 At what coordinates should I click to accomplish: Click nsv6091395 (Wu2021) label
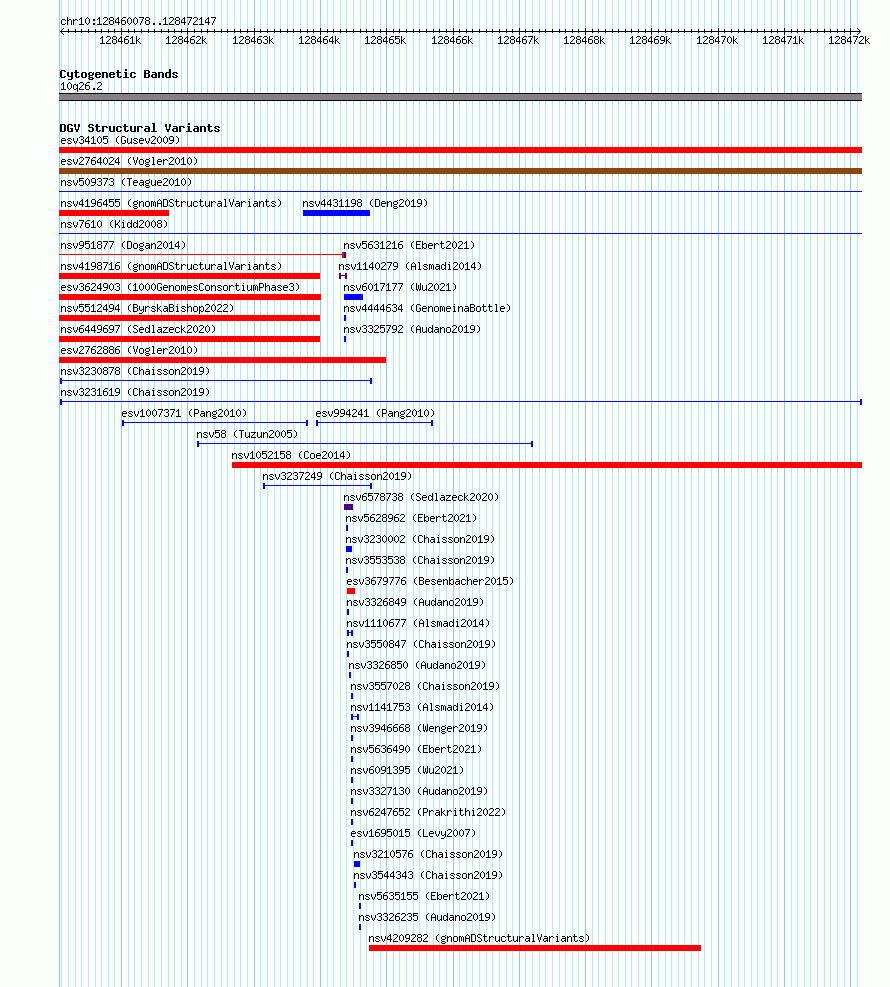pos(407,770)
